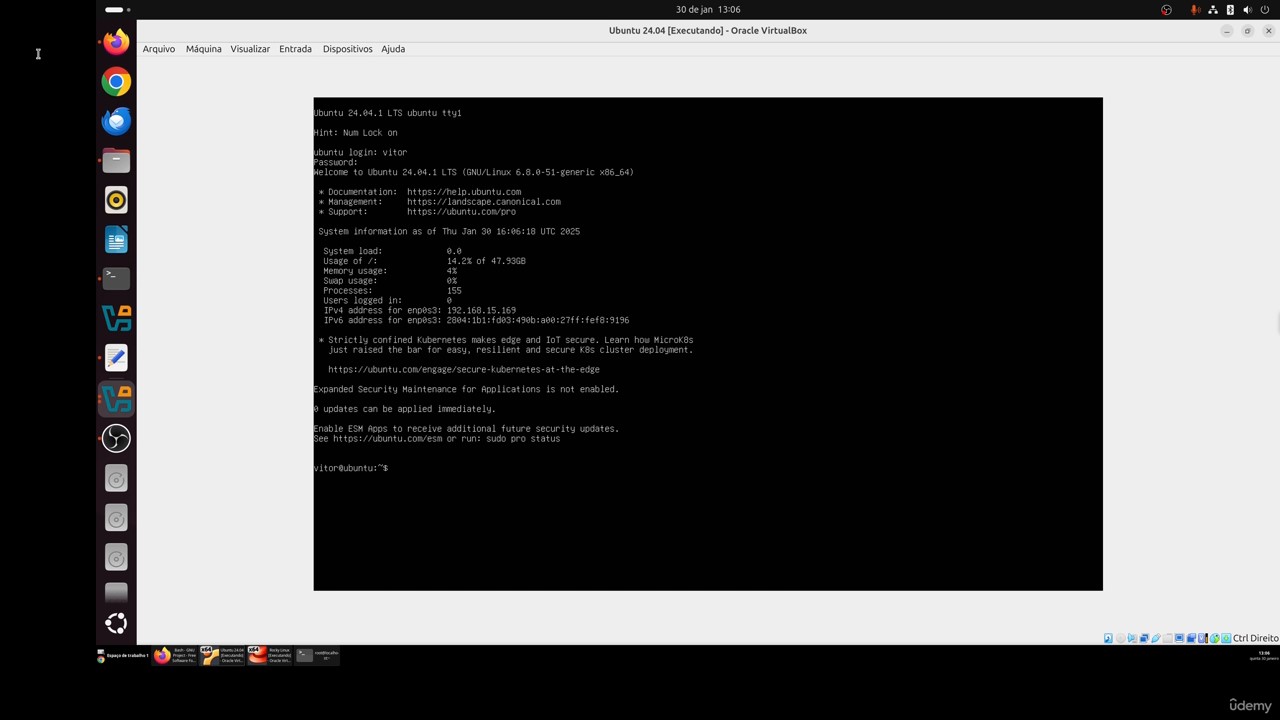Viewport: 1280px width, 720px height.
Task: Click the Ctrl Direito host key label
Action: [1255, 638]
